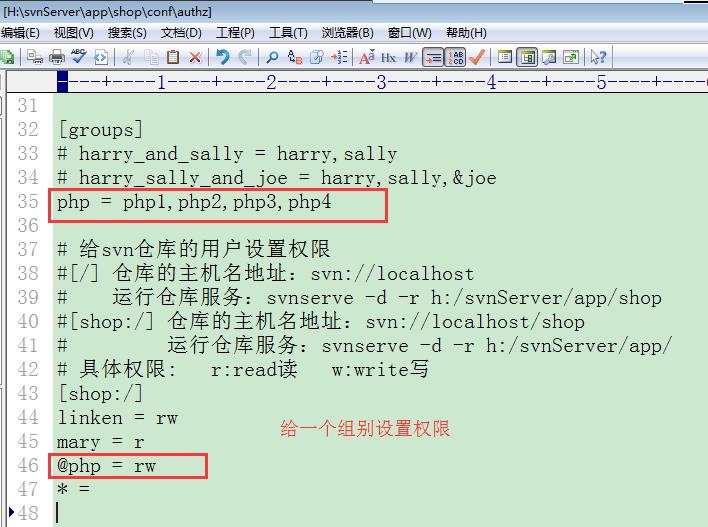Click the [groups] text on line 32

pos(100,130)
